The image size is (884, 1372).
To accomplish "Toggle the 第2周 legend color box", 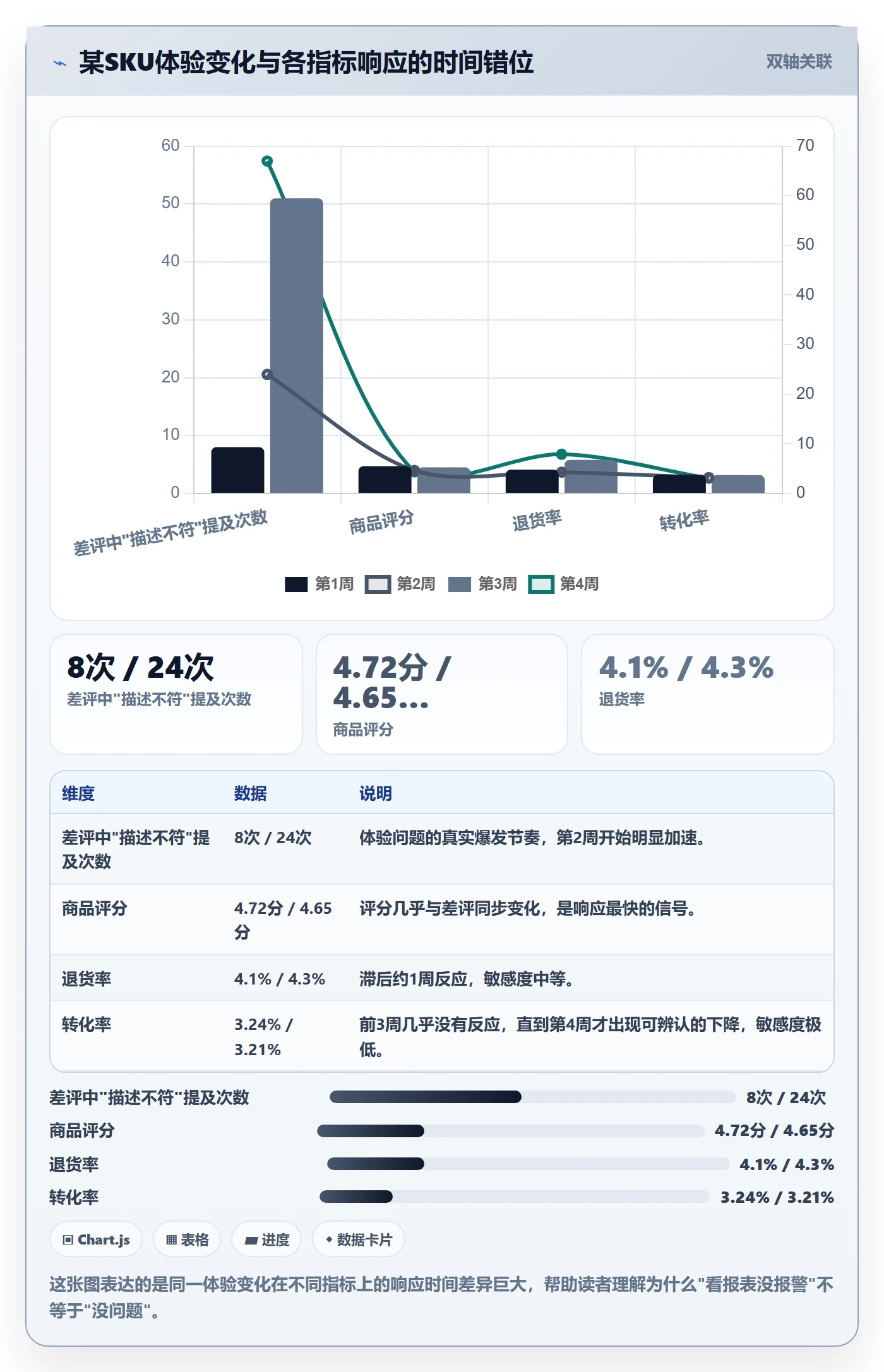I will [378, 584].
